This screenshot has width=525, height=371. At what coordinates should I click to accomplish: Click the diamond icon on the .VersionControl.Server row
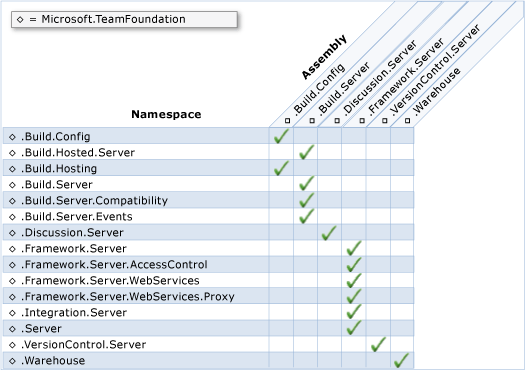point(12,345)
